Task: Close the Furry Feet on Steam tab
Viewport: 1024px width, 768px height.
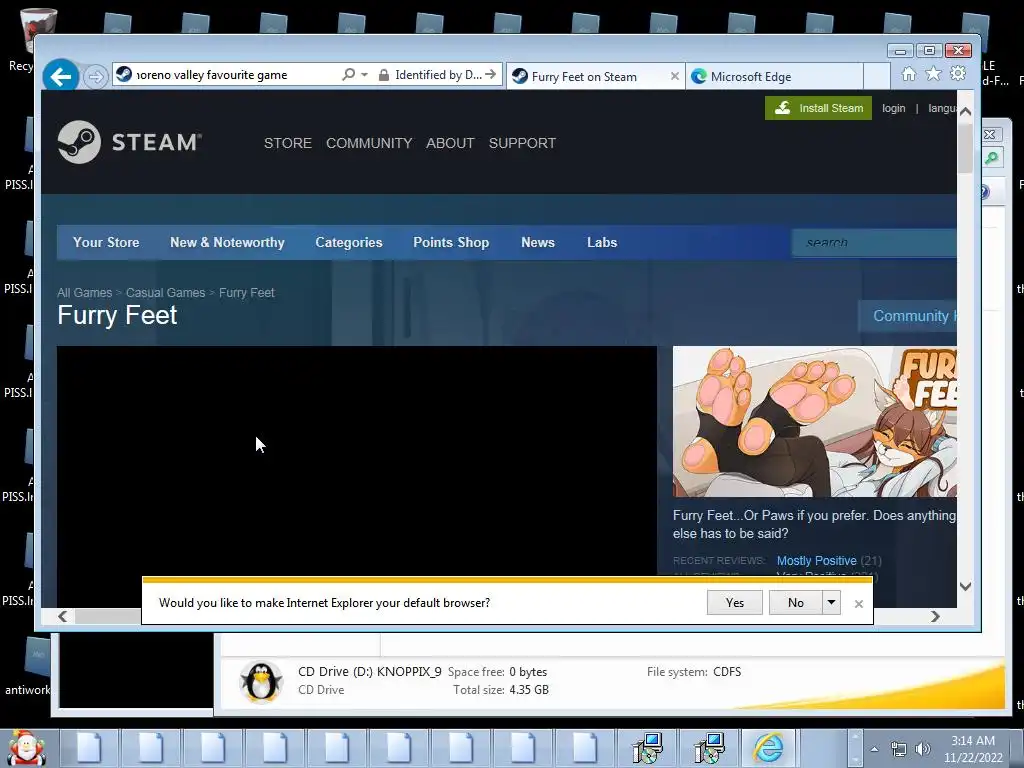Action: click(x=675, y=76)
